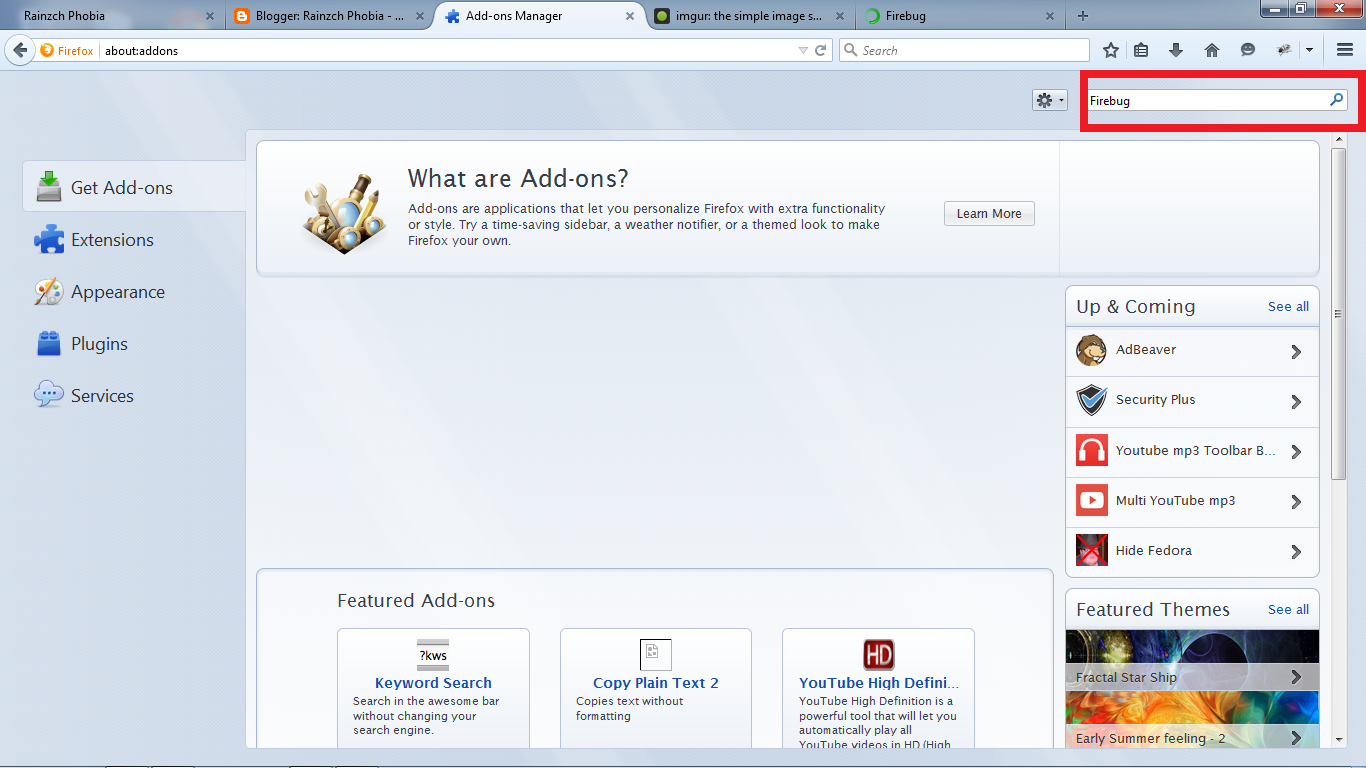Go back one page

[20, 50]
